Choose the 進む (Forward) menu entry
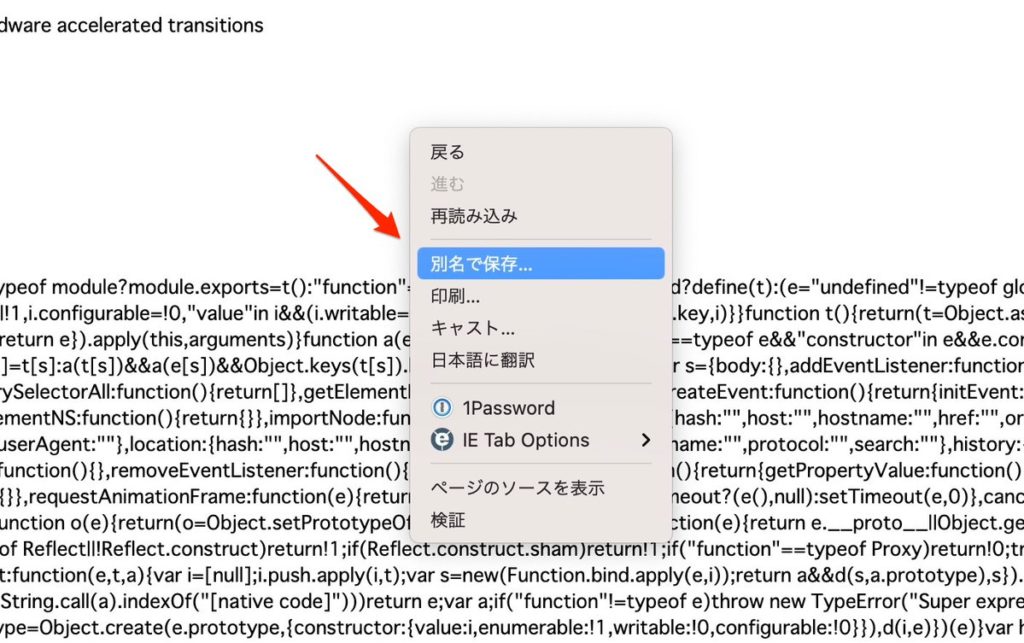 click(448, 184)
